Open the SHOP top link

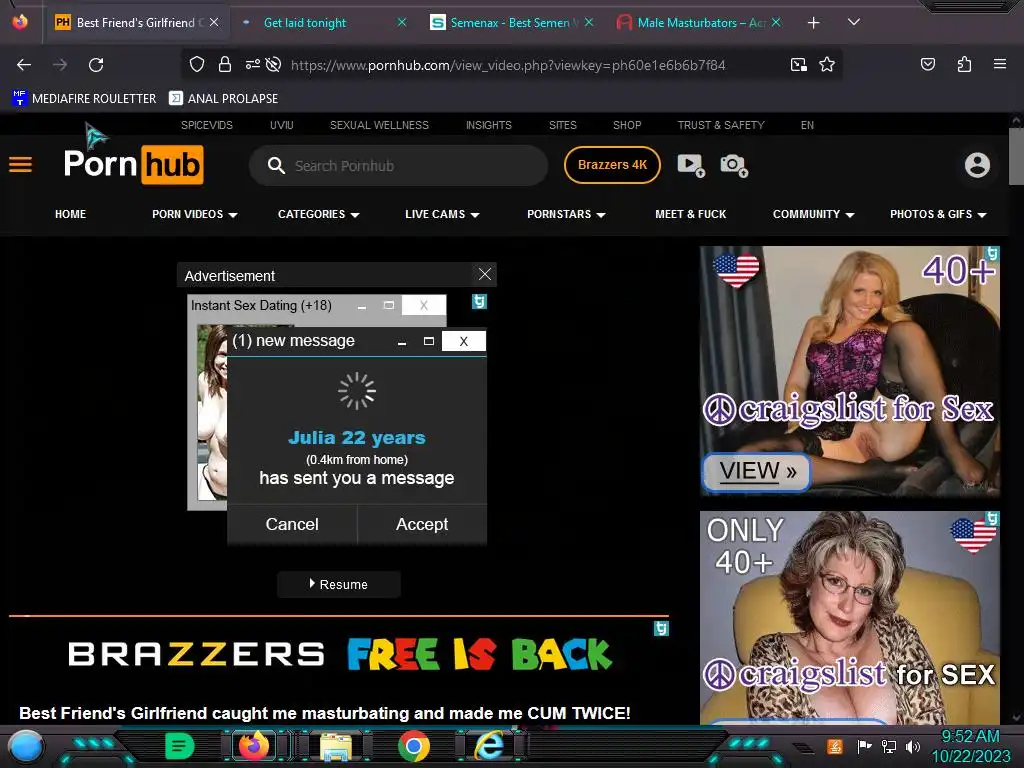tap(627, 125)
